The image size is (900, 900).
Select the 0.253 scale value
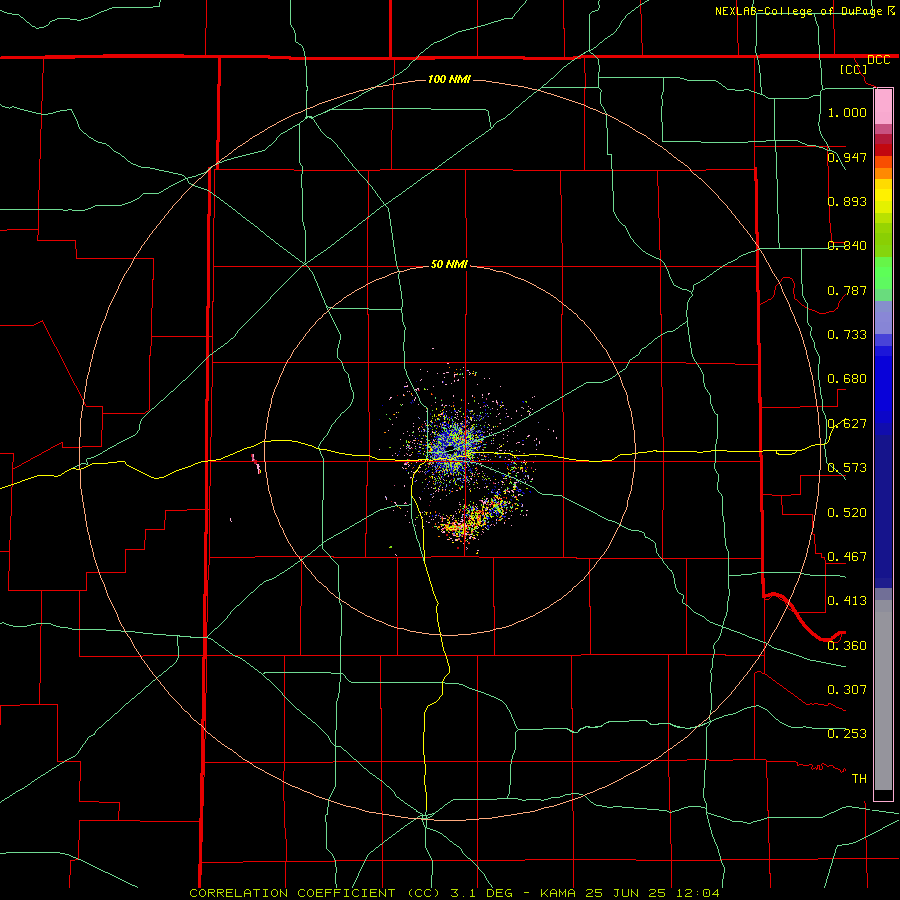[x=847, y=734]
